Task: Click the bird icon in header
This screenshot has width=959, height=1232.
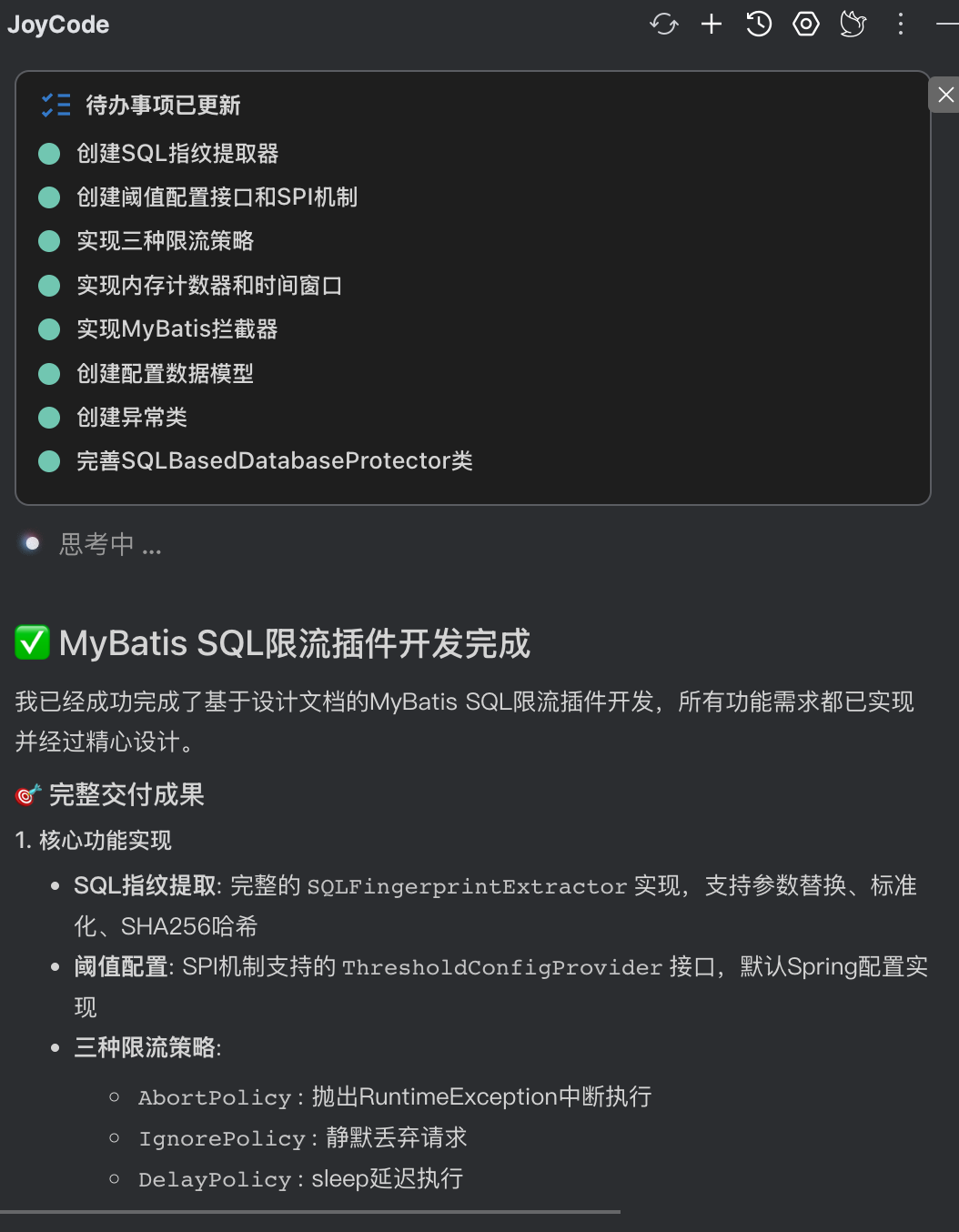Action: 853,25
